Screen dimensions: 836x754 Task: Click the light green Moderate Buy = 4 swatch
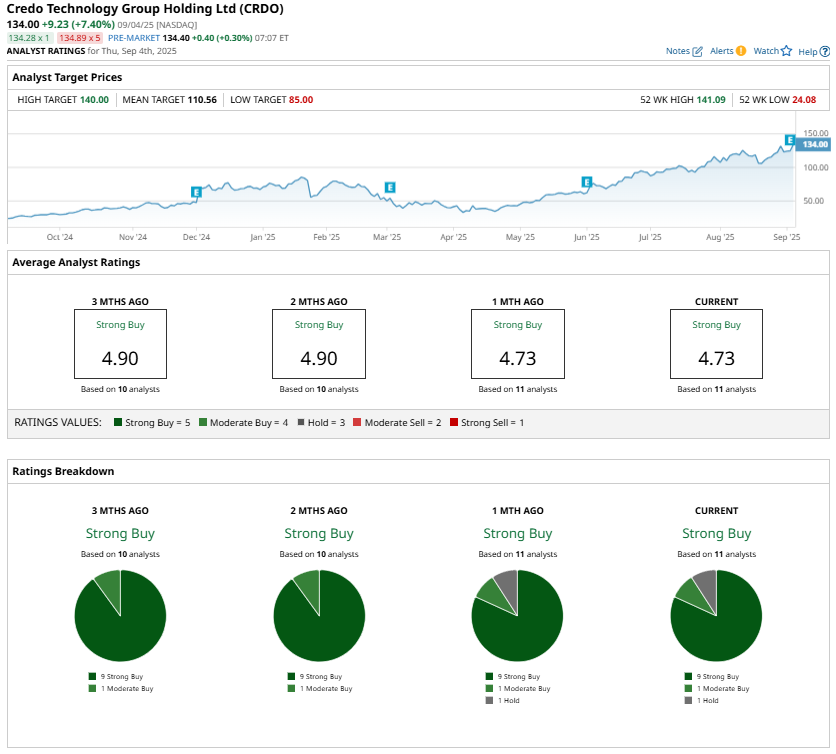tap(203, 422)
